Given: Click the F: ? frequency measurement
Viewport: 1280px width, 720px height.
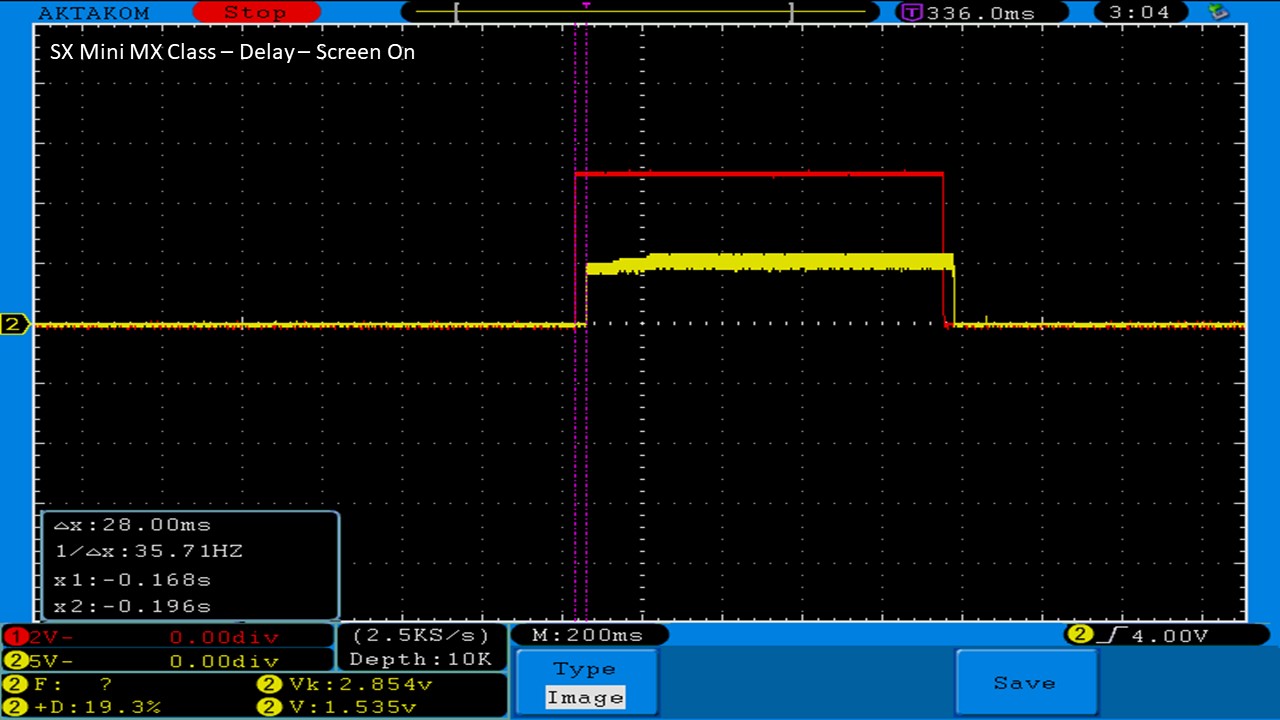Looking at the screenshot, I should 60,684.
